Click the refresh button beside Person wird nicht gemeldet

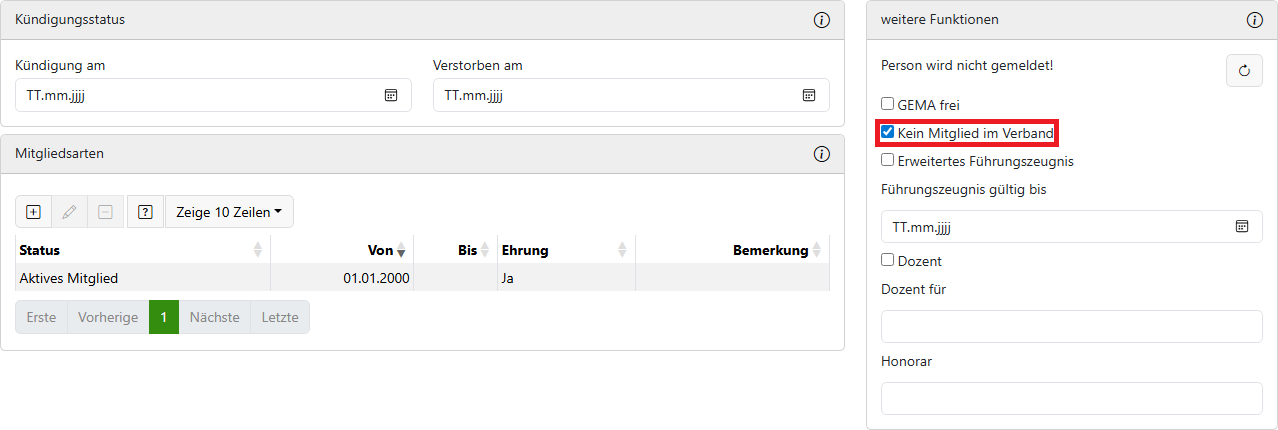click(x=1244, y=71)
